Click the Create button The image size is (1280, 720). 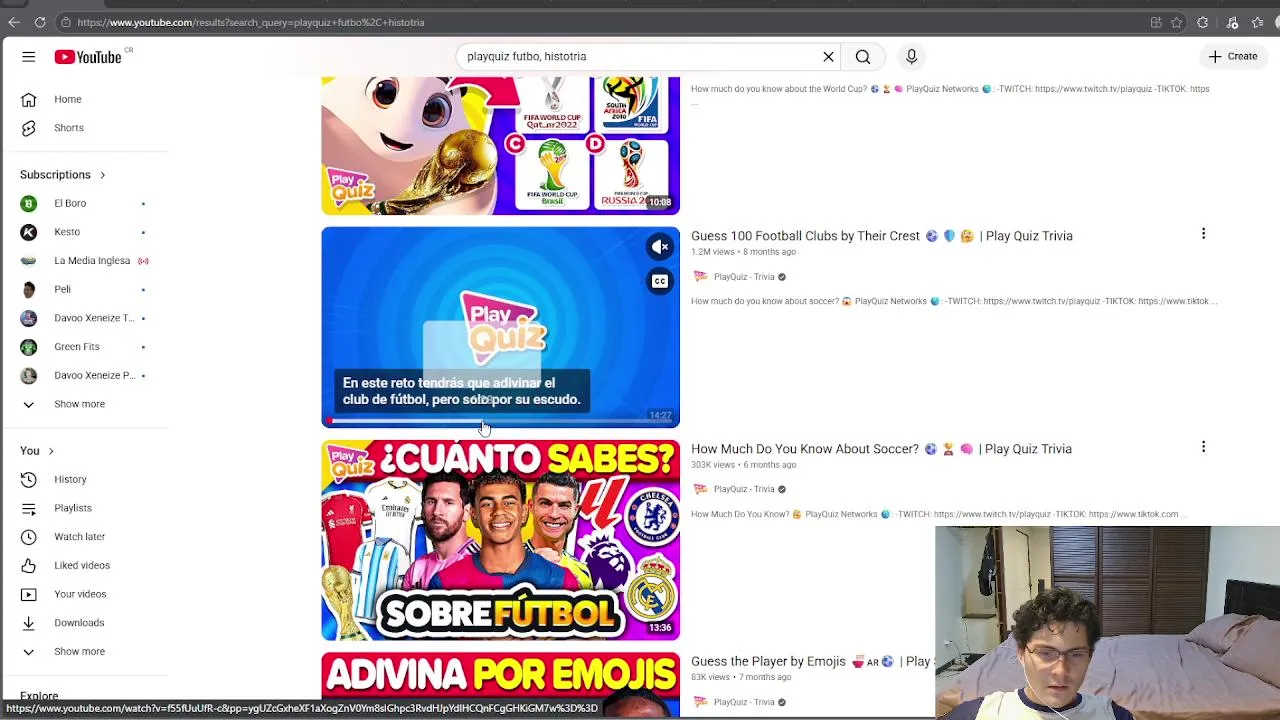pyautogui.click(x=1233, y=57)
